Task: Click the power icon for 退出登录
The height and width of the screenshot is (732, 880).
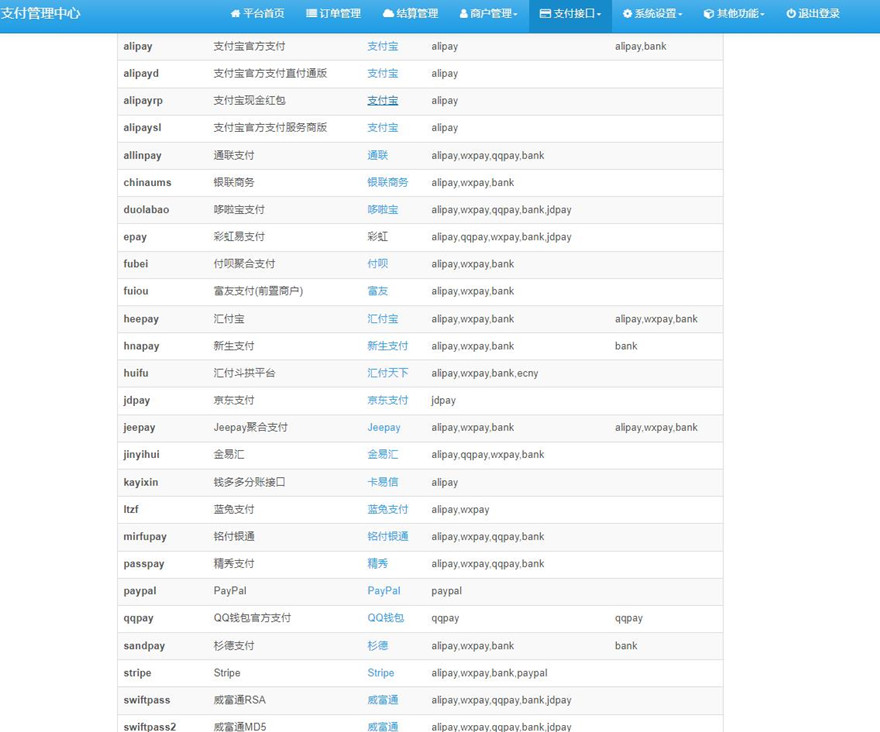Action: pos(791,13)
